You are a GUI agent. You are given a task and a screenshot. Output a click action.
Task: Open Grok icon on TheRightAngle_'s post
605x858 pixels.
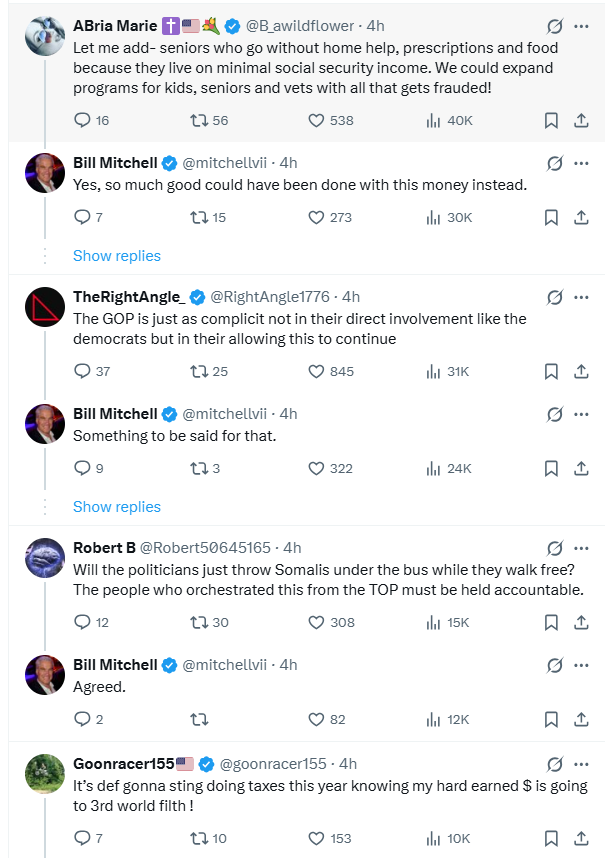[554, 297]
